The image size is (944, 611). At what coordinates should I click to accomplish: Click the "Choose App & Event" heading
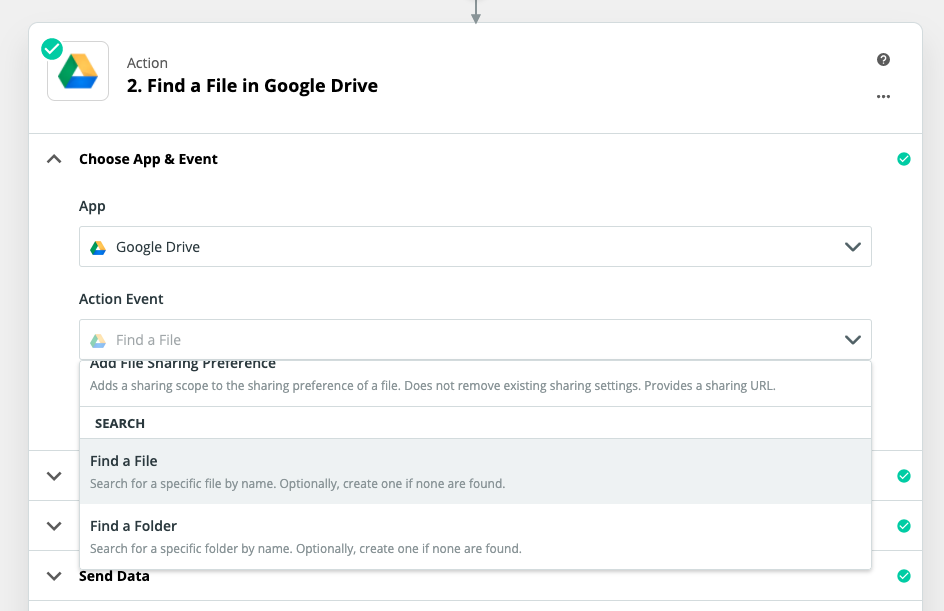click(x=148, y=159)
